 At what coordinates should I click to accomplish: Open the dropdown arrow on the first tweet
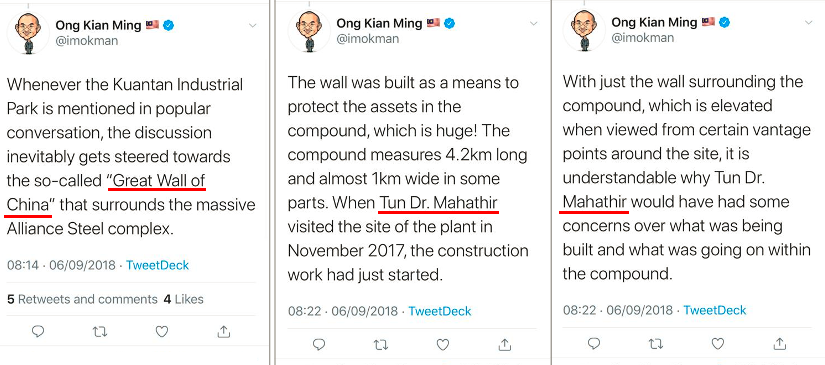click(253, 25)
